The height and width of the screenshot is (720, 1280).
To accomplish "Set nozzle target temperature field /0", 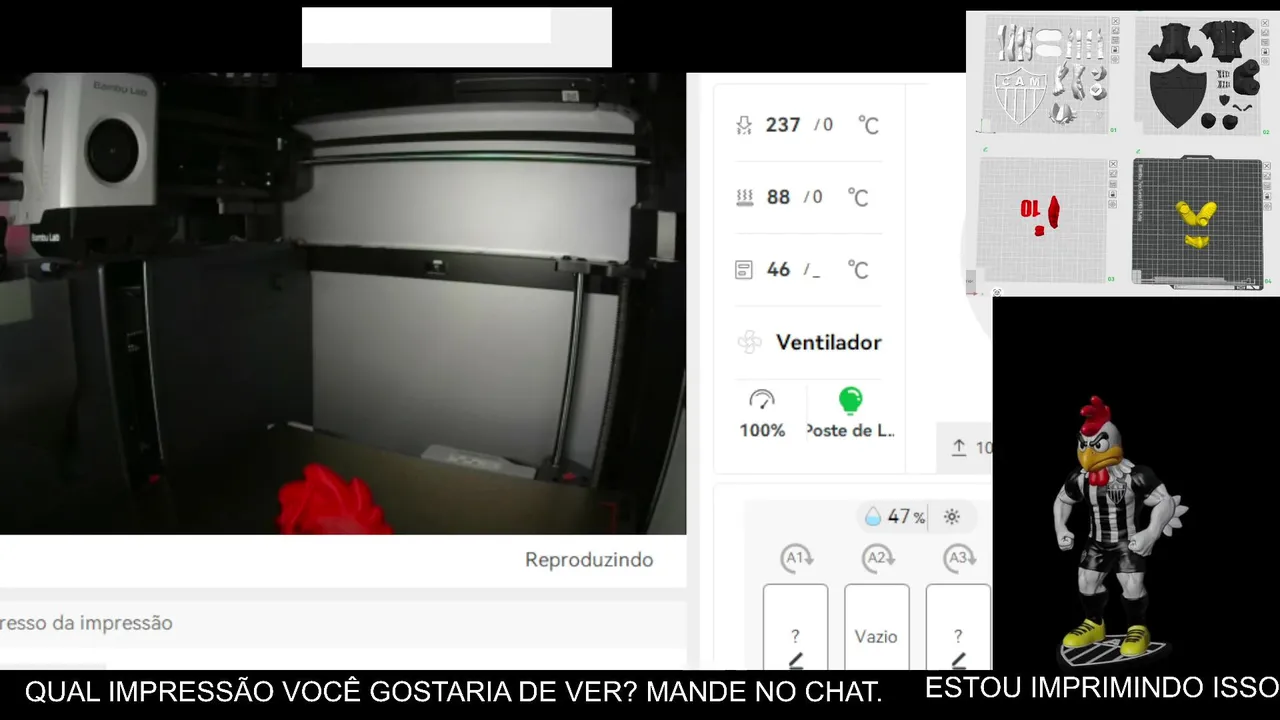I will [x=823, y=125].
